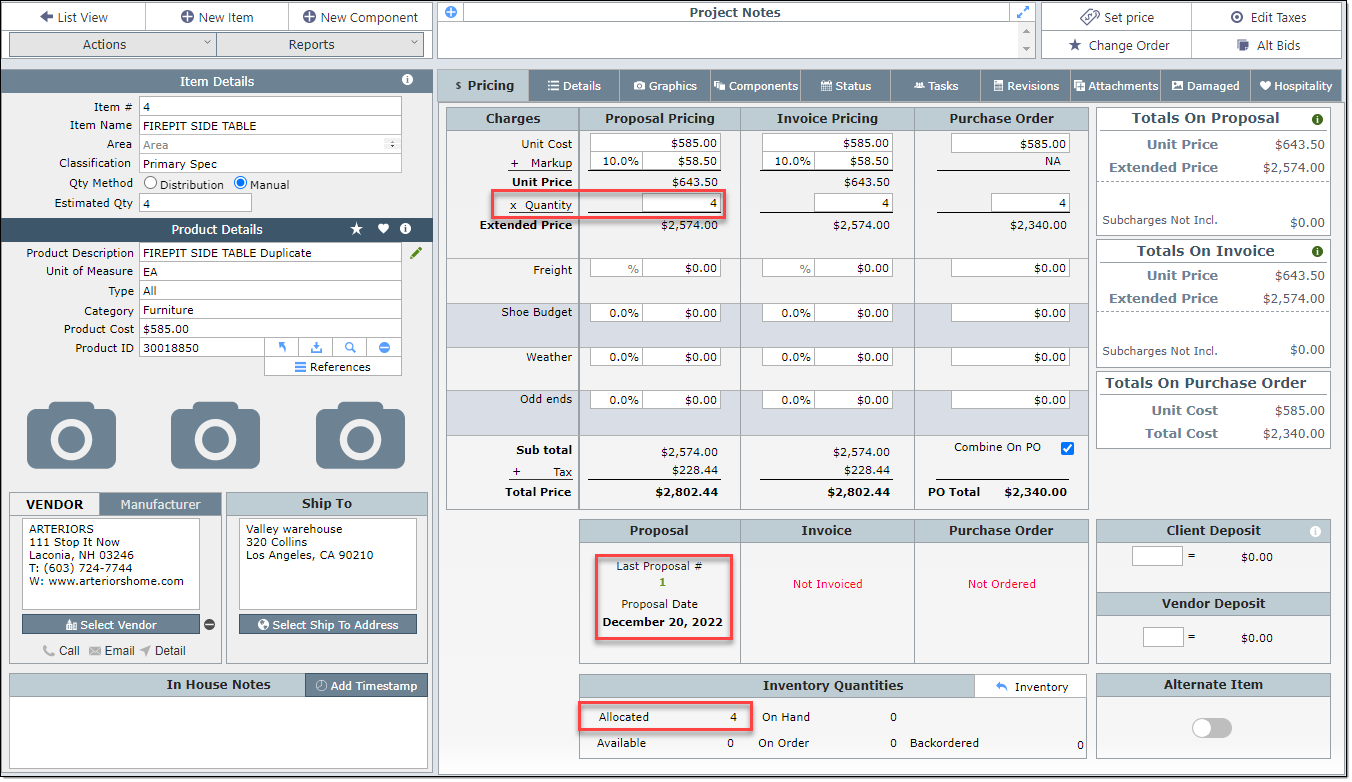Click Purchase Order unit cost field
Image resolution: width=1352 pixels, height=782 pixels.
pos(1010,144)
